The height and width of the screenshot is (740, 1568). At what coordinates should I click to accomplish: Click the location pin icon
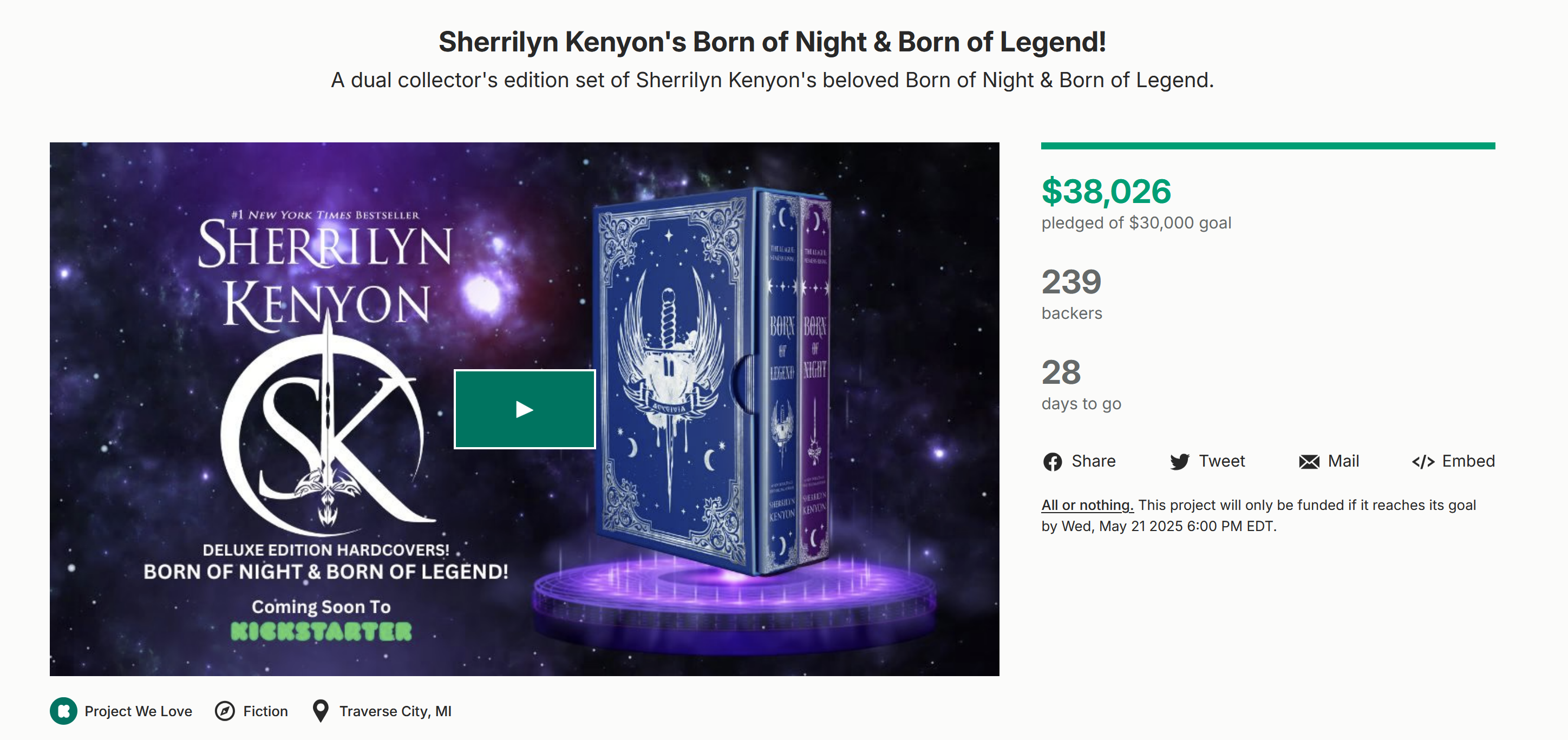coord(320,711)
